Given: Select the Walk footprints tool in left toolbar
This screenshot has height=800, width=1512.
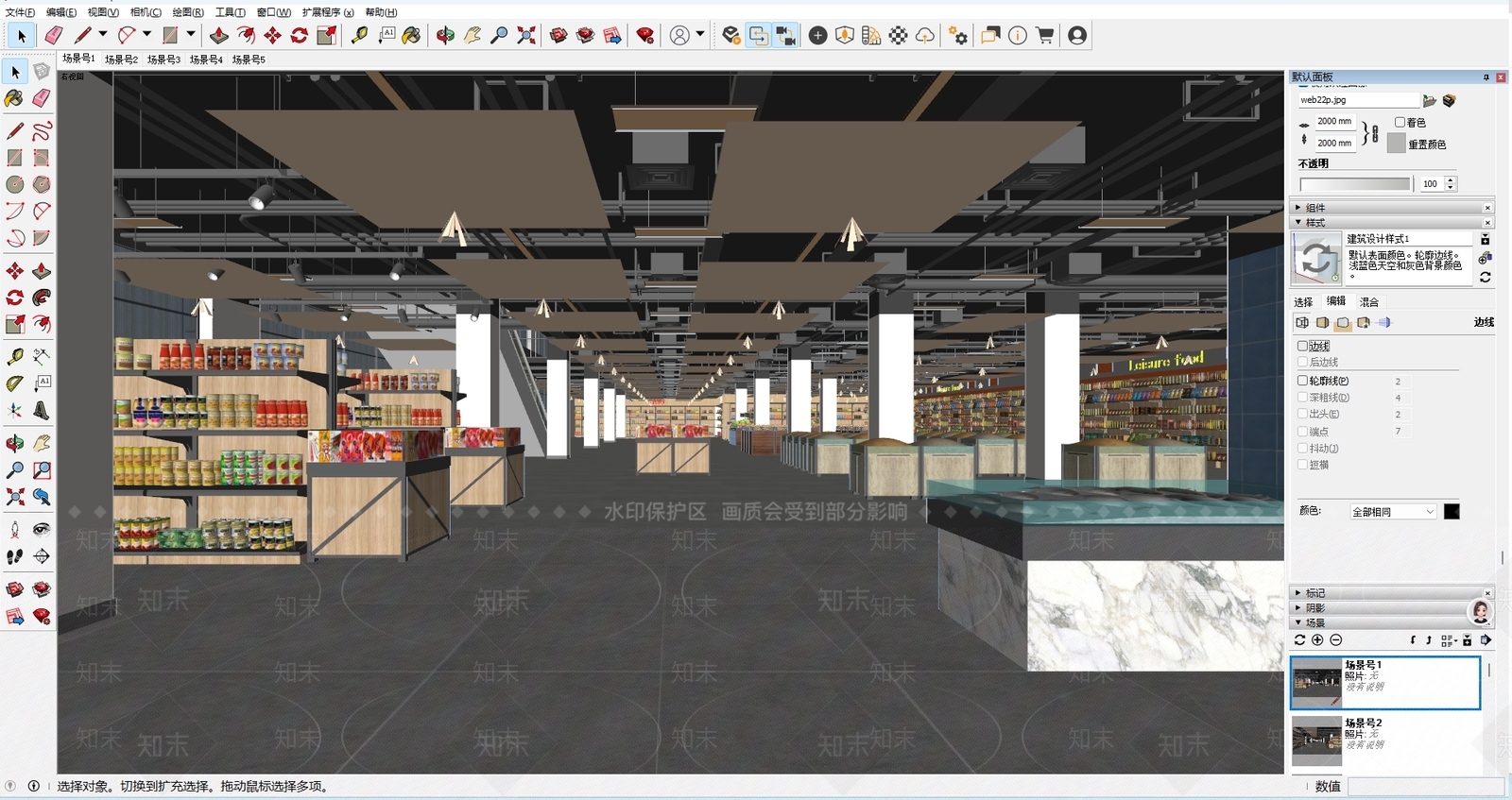Looking at the screenshot, I should (15, 556).
